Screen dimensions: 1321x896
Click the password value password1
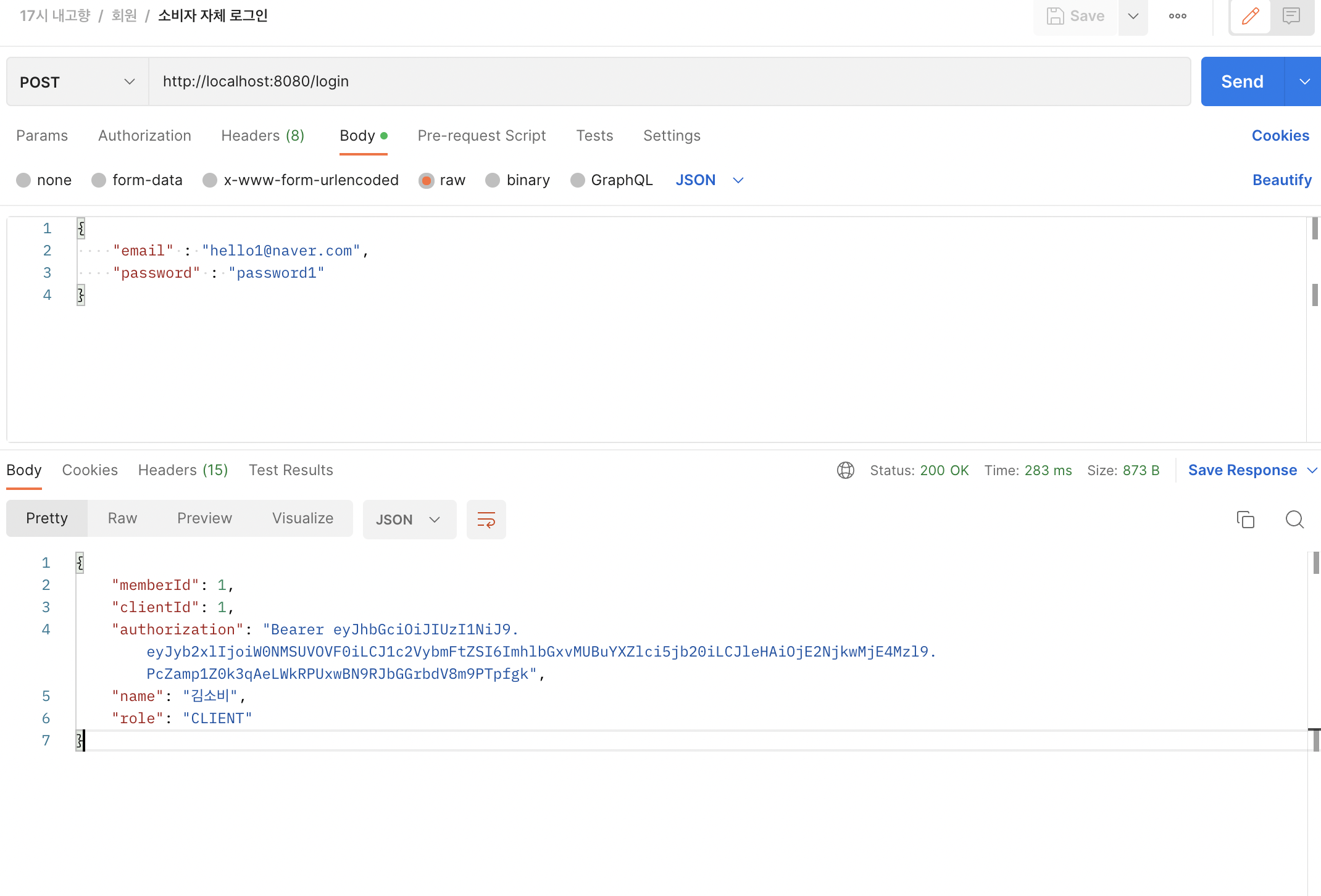click(277, 273)
